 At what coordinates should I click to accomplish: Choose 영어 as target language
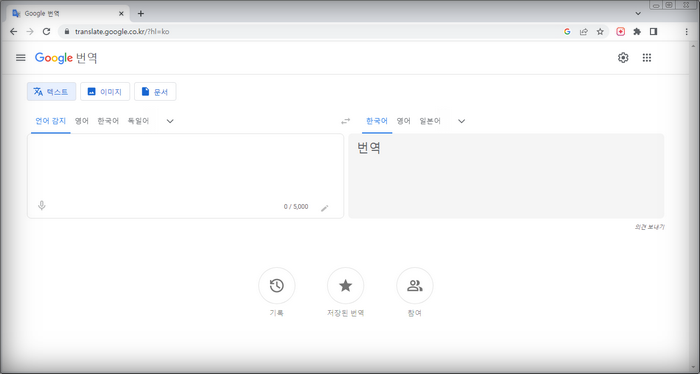[404, 121]
